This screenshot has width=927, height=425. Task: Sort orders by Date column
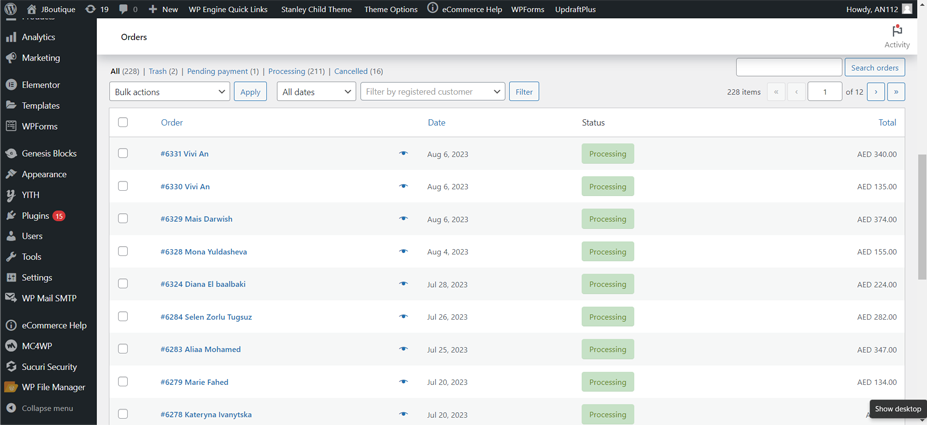(x=437, y=122)
